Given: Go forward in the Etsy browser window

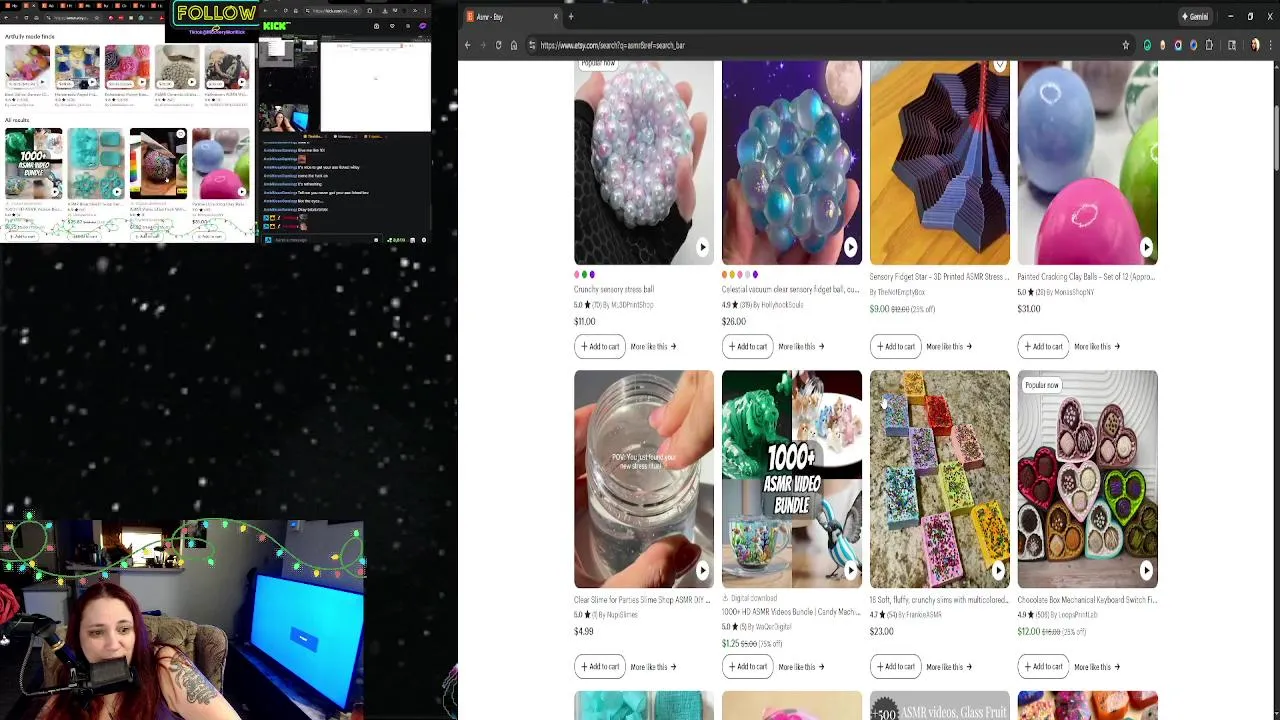Looking at the screenshot, I should tap(483, 45).
